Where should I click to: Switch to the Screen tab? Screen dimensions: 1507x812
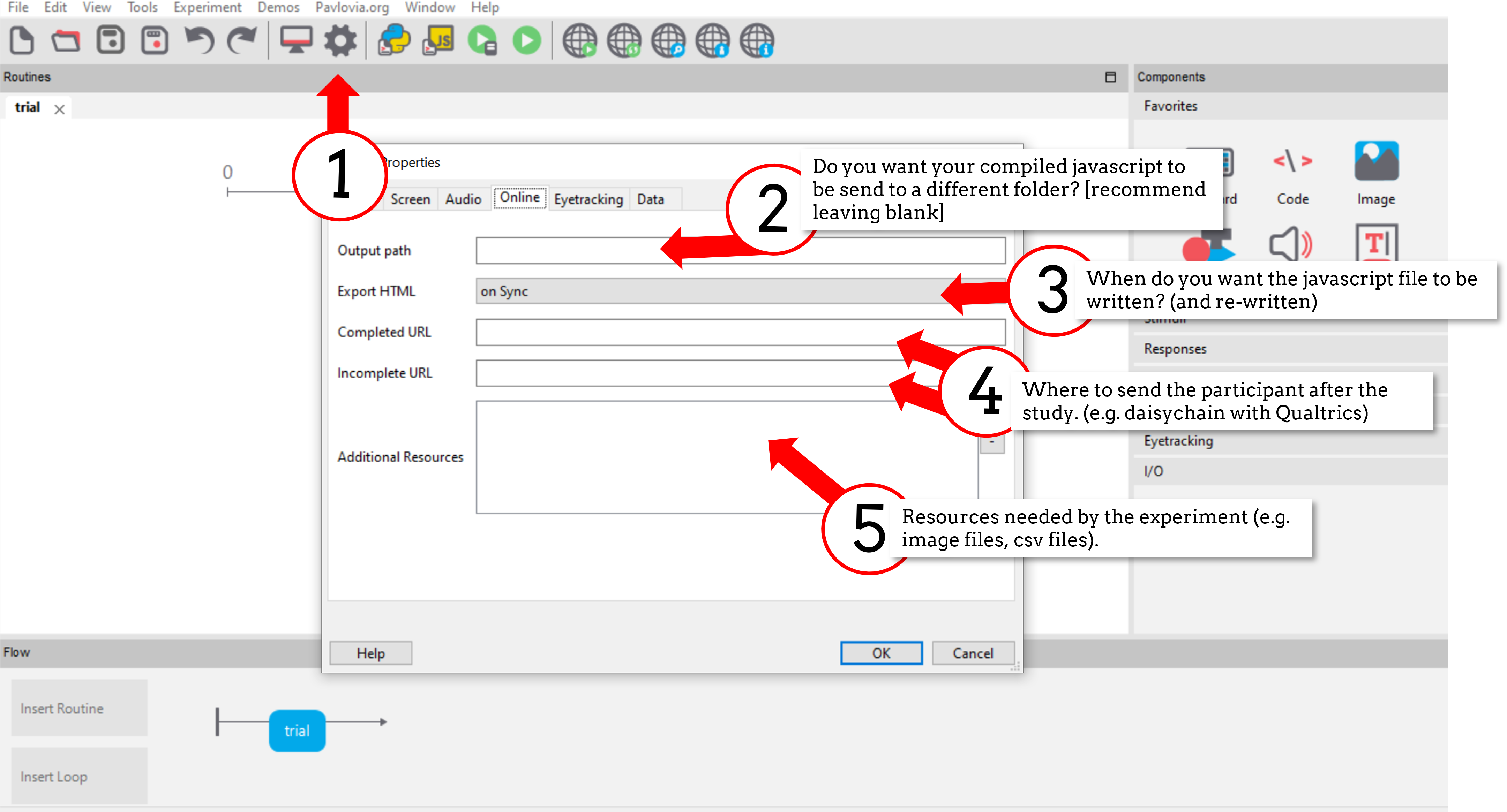pos(410,199)
